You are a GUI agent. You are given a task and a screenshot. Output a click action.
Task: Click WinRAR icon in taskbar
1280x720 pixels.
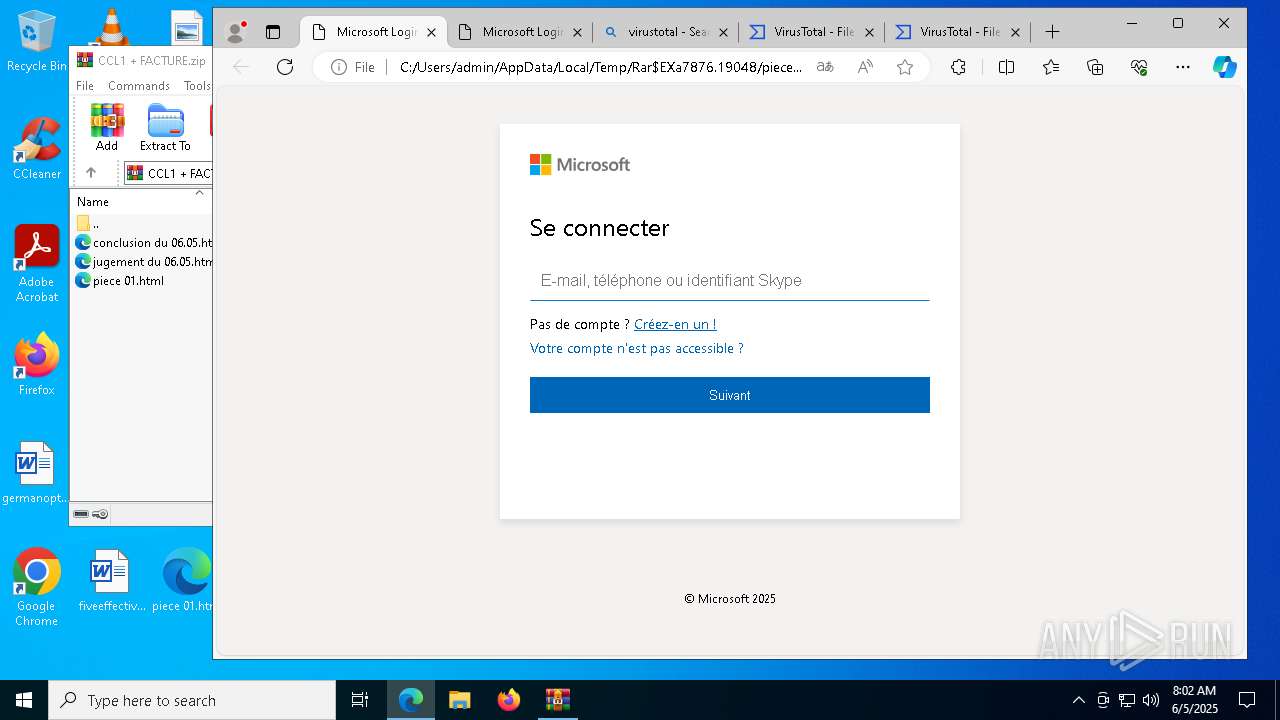(557, 700)
